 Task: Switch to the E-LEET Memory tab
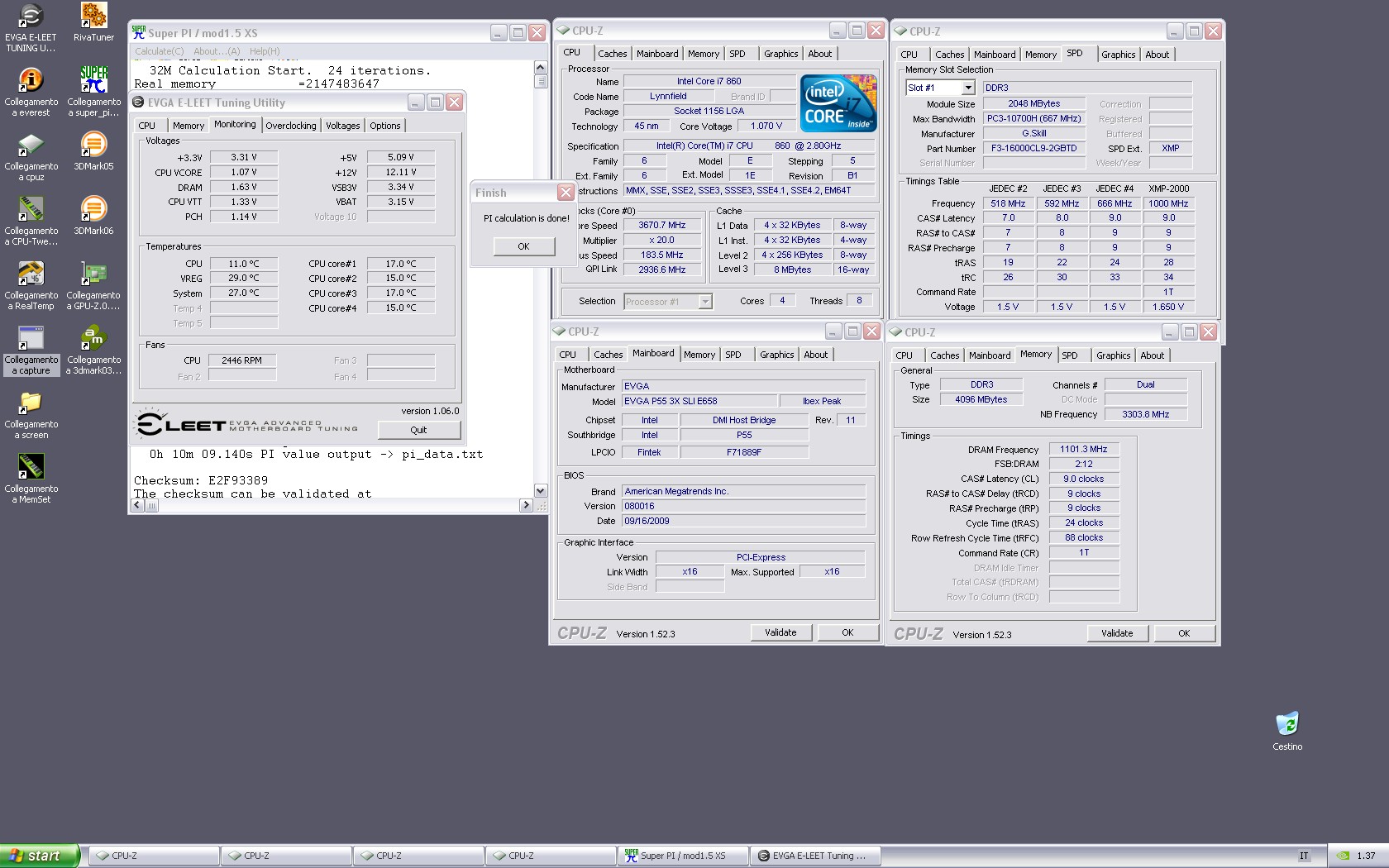click(x=189, y=126)
